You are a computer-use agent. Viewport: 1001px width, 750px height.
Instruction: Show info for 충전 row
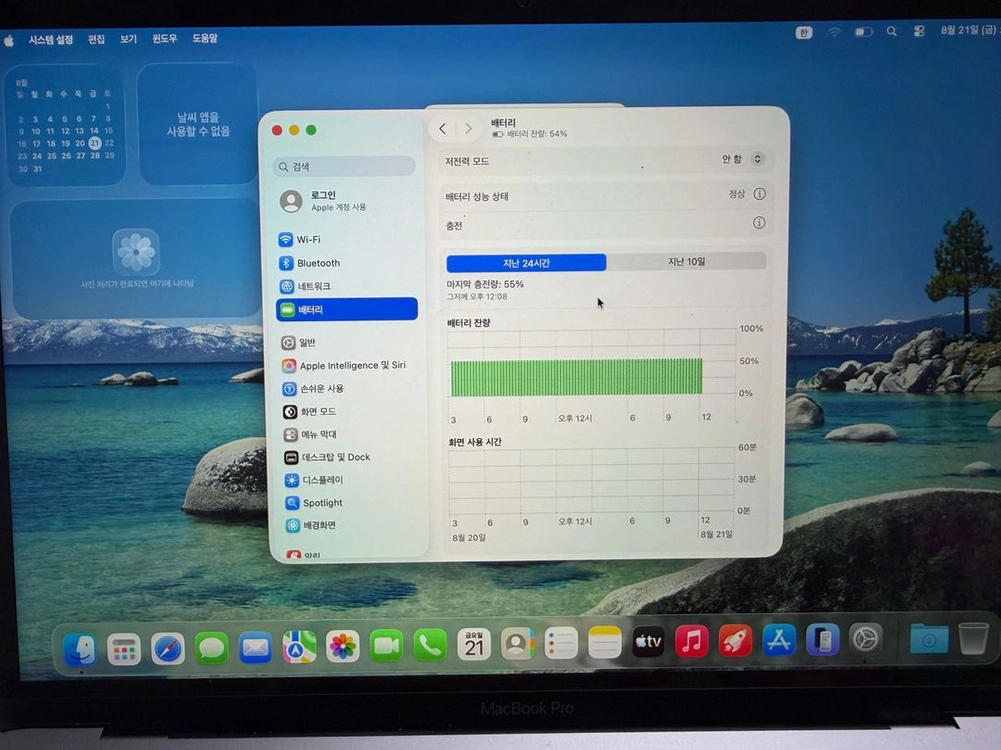coord(759,223)
